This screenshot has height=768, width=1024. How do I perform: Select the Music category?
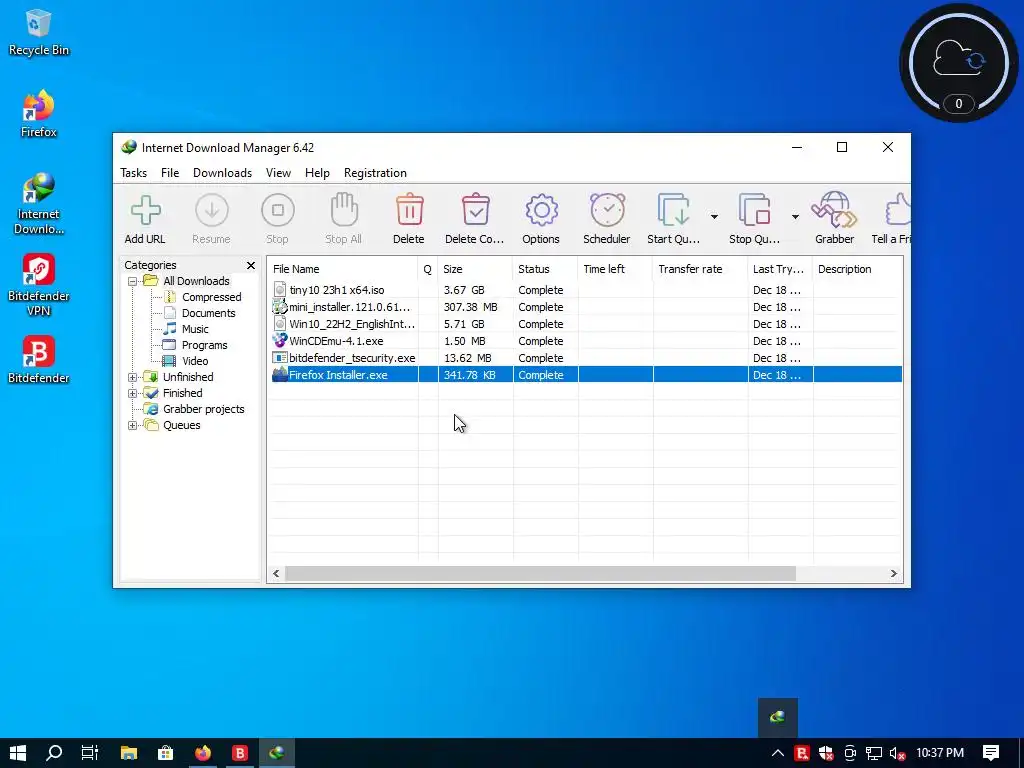tap(195, 329)
